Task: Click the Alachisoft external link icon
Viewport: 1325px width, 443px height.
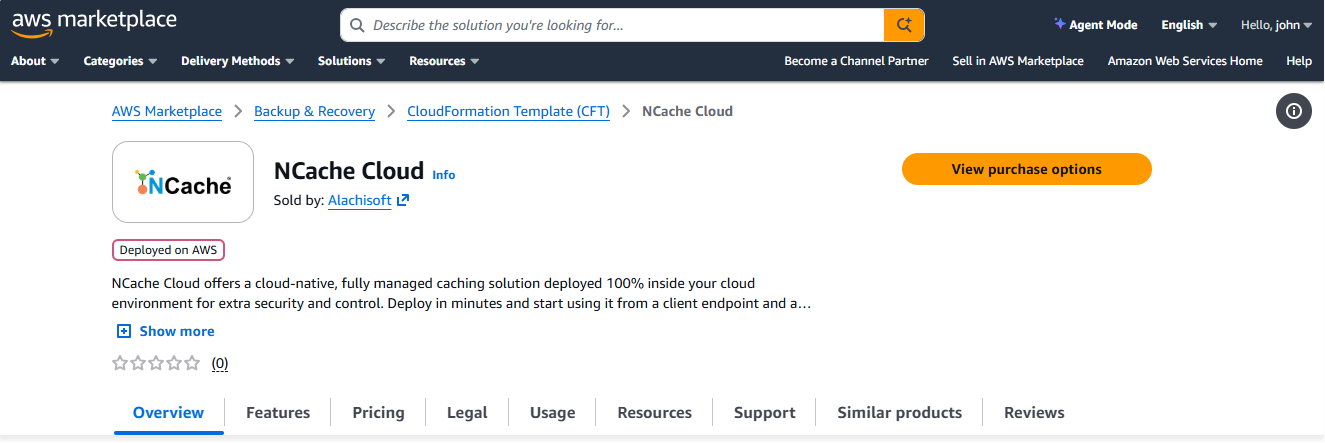Action: click(x=403, y=200)
